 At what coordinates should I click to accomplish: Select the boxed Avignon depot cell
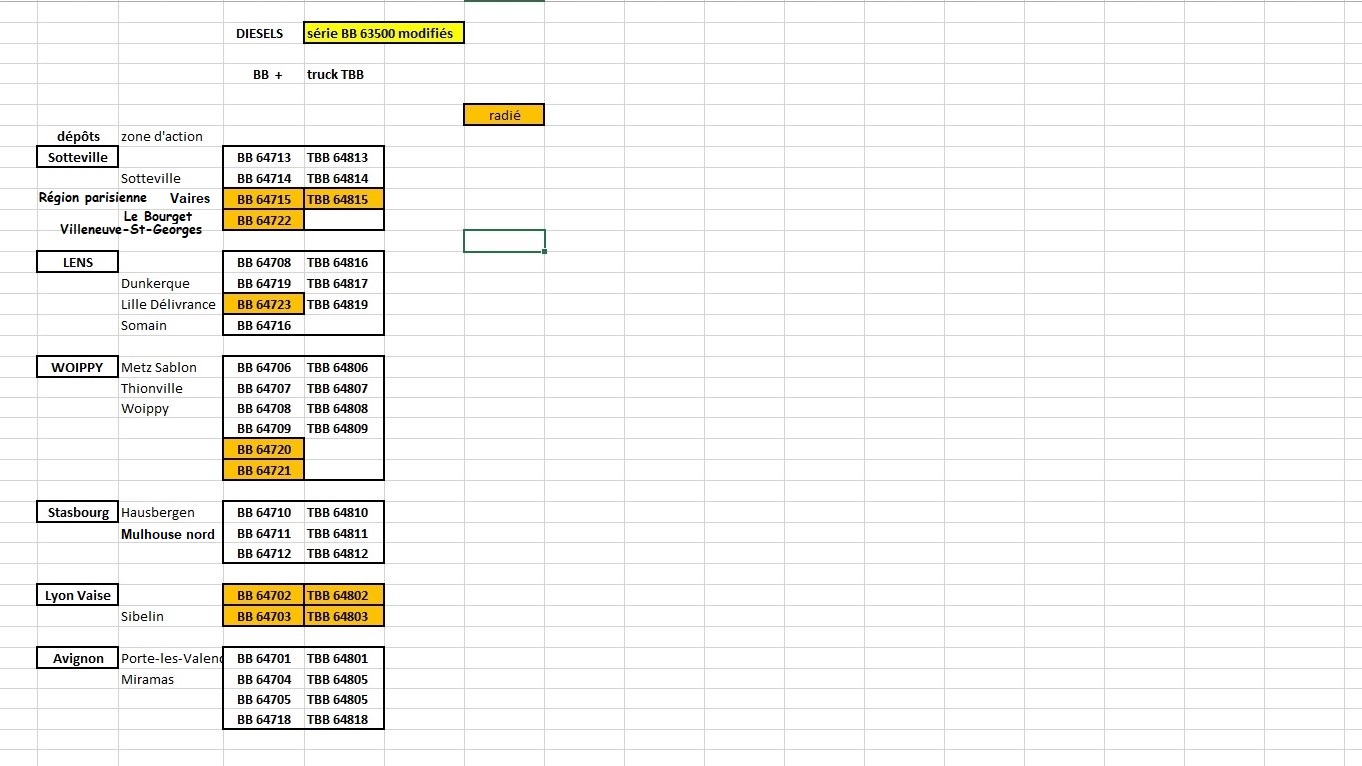[x=78, y=658]
